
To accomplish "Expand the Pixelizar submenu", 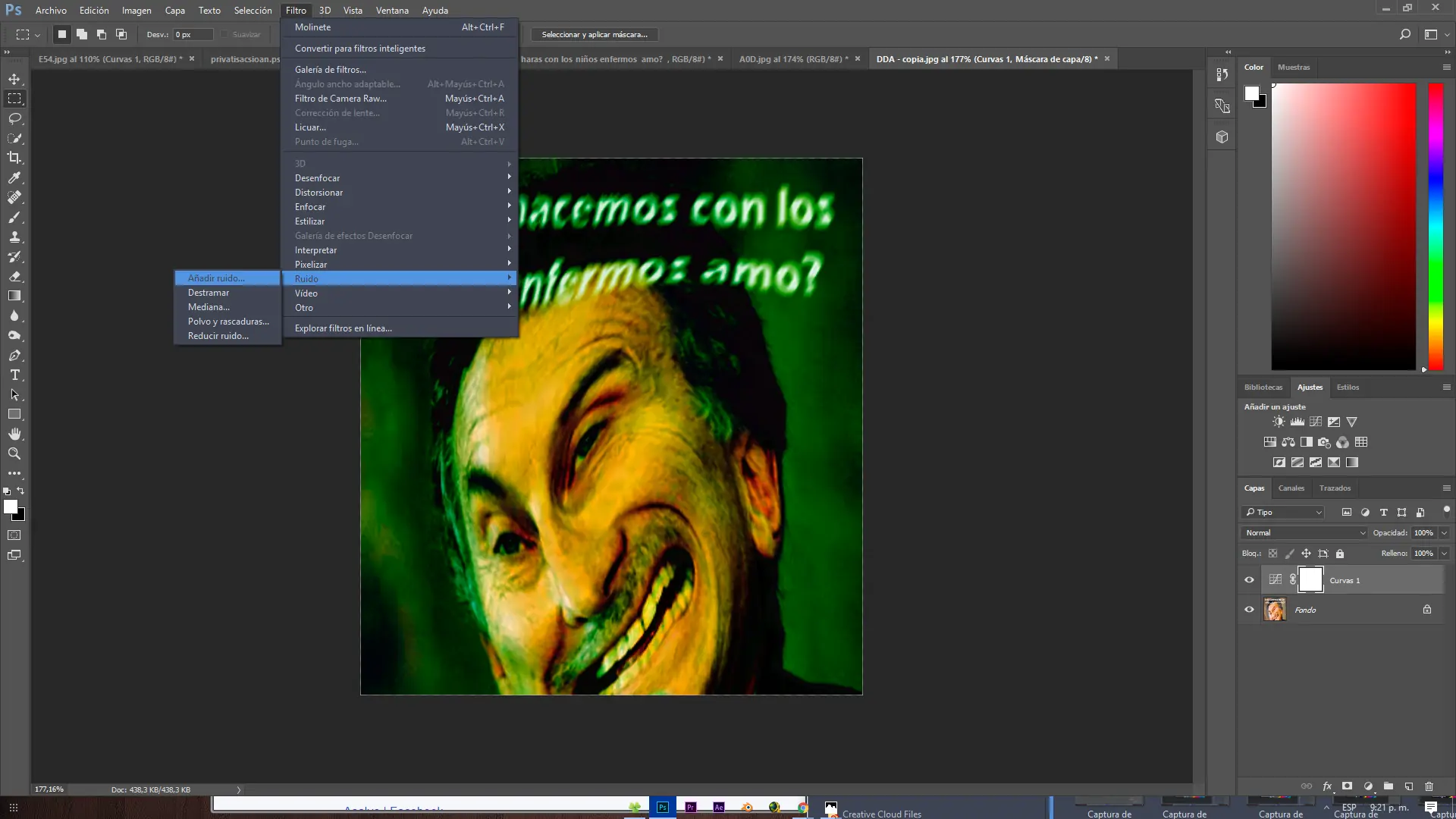I will [400, 265].
